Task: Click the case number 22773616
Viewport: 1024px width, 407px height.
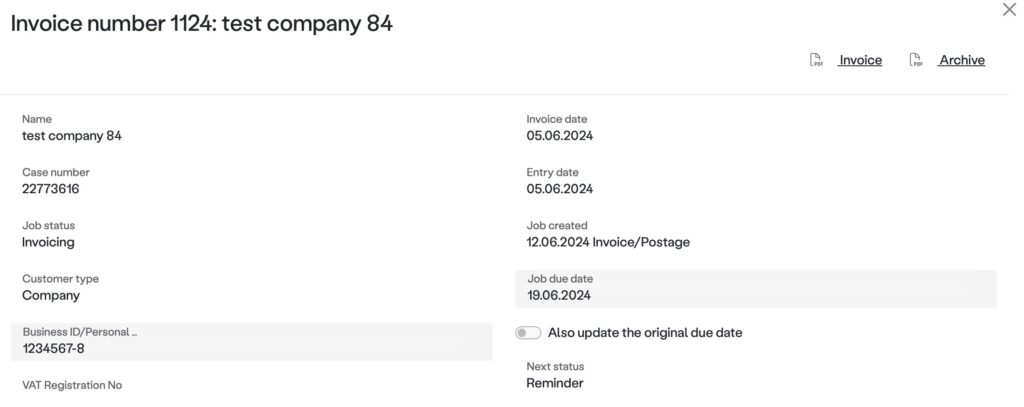Action: click(51, 188)
